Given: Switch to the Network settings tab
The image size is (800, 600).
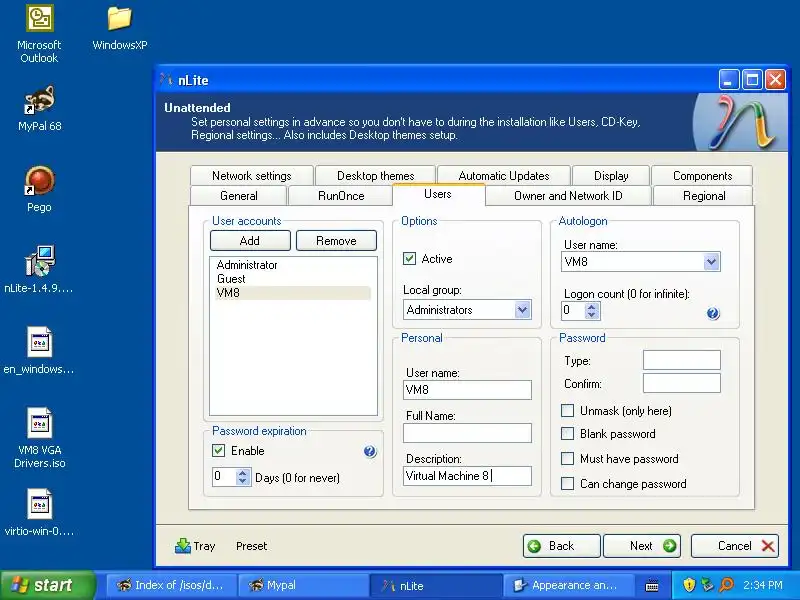Looking at the screenshot, I should click(252, 176).
